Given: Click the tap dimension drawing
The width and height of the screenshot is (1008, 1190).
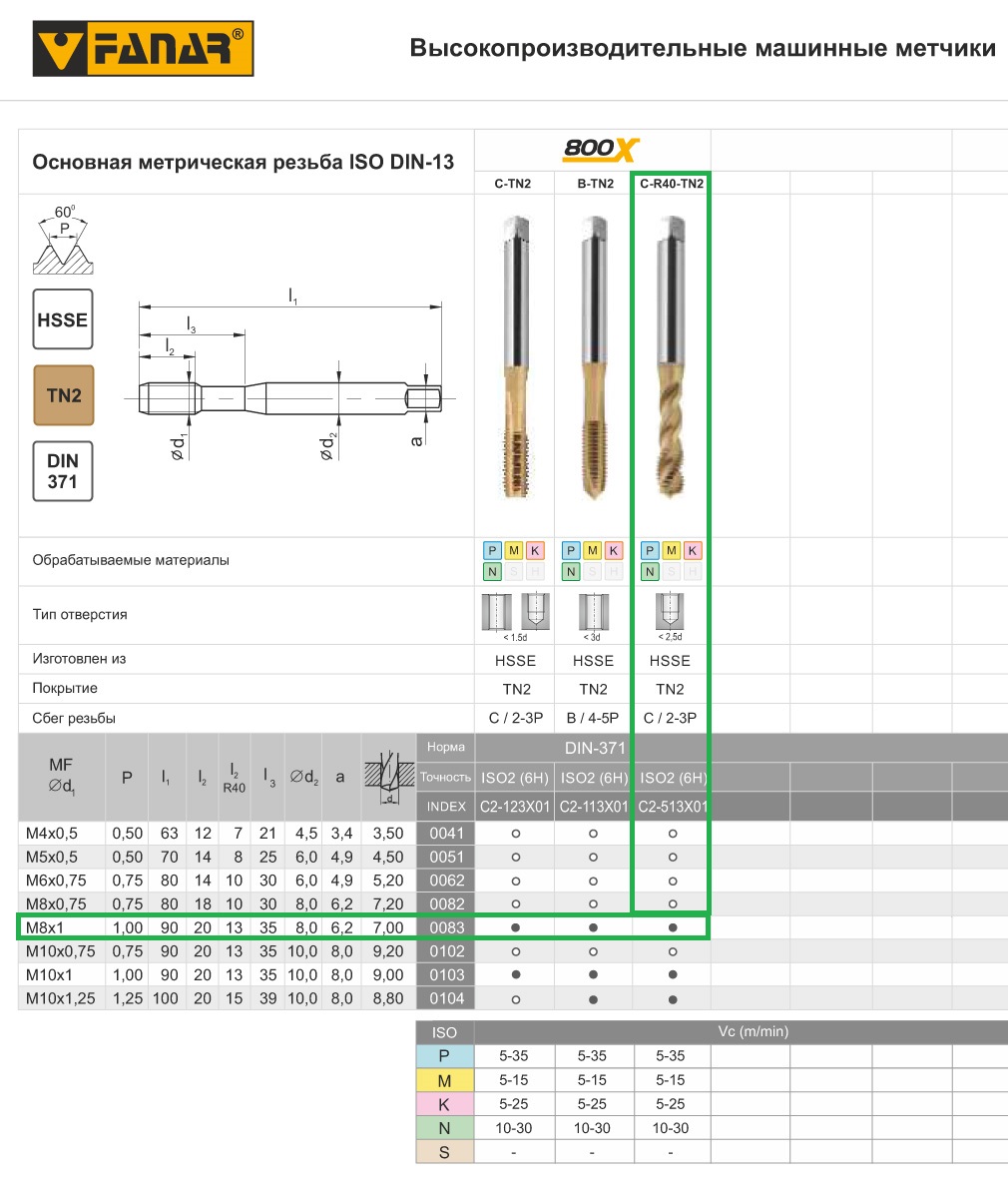Looking at the screenshot, I should point(289,375).
